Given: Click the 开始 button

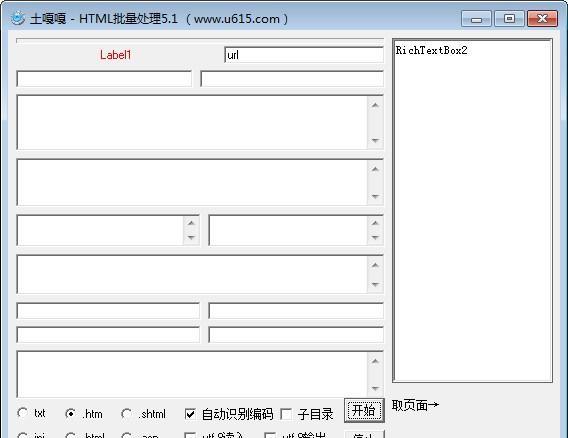Looking at the screenshot, I should pyautogui.click(x=364, y=410).
